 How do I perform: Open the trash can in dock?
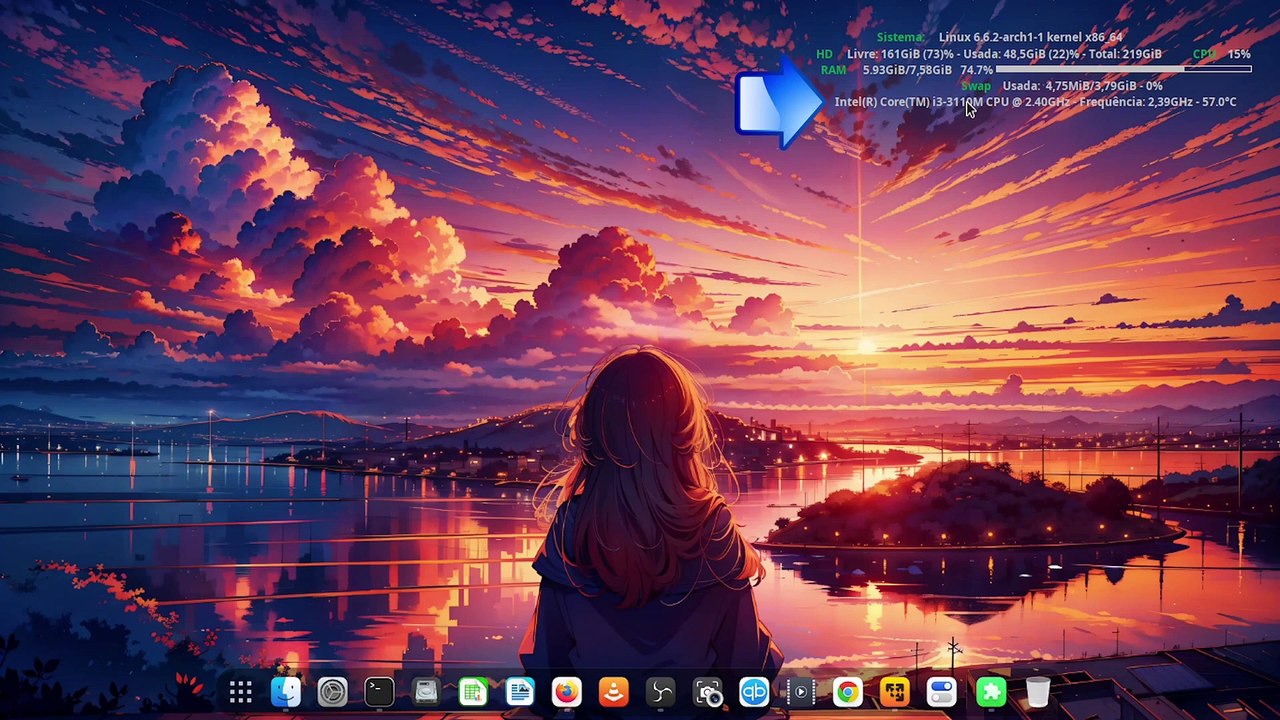pos(1038,692)
